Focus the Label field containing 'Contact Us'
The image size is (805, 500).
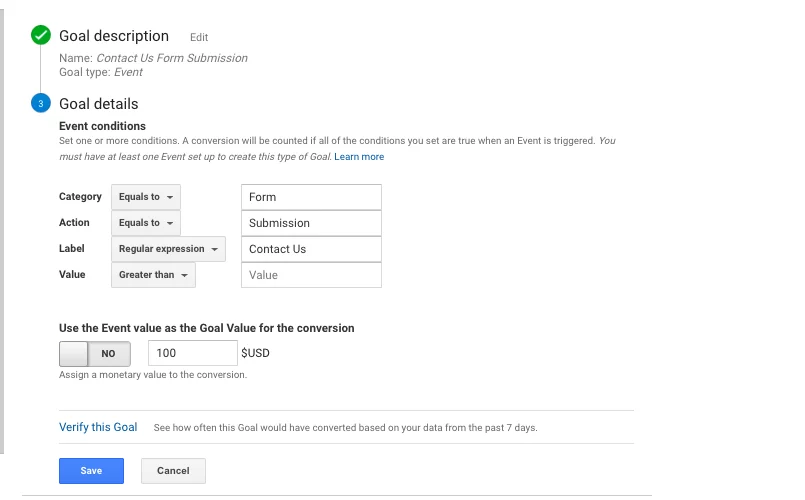point(311,249)
